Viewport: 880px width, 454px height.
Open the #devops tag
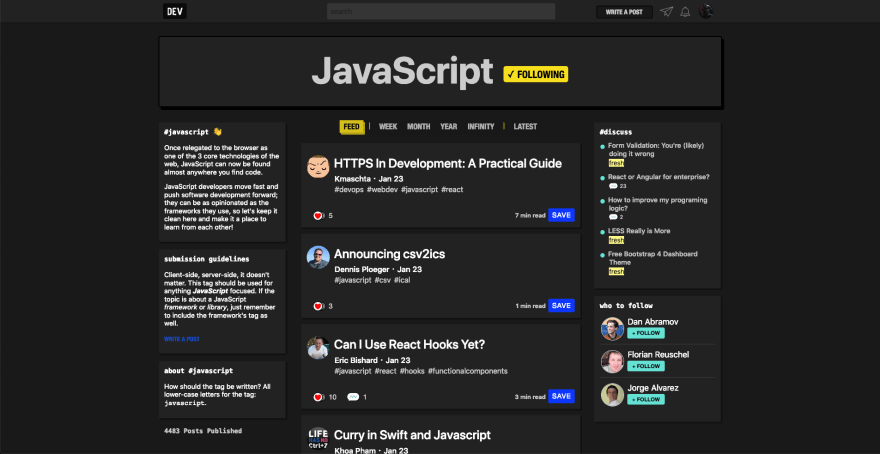pos(349,190)
